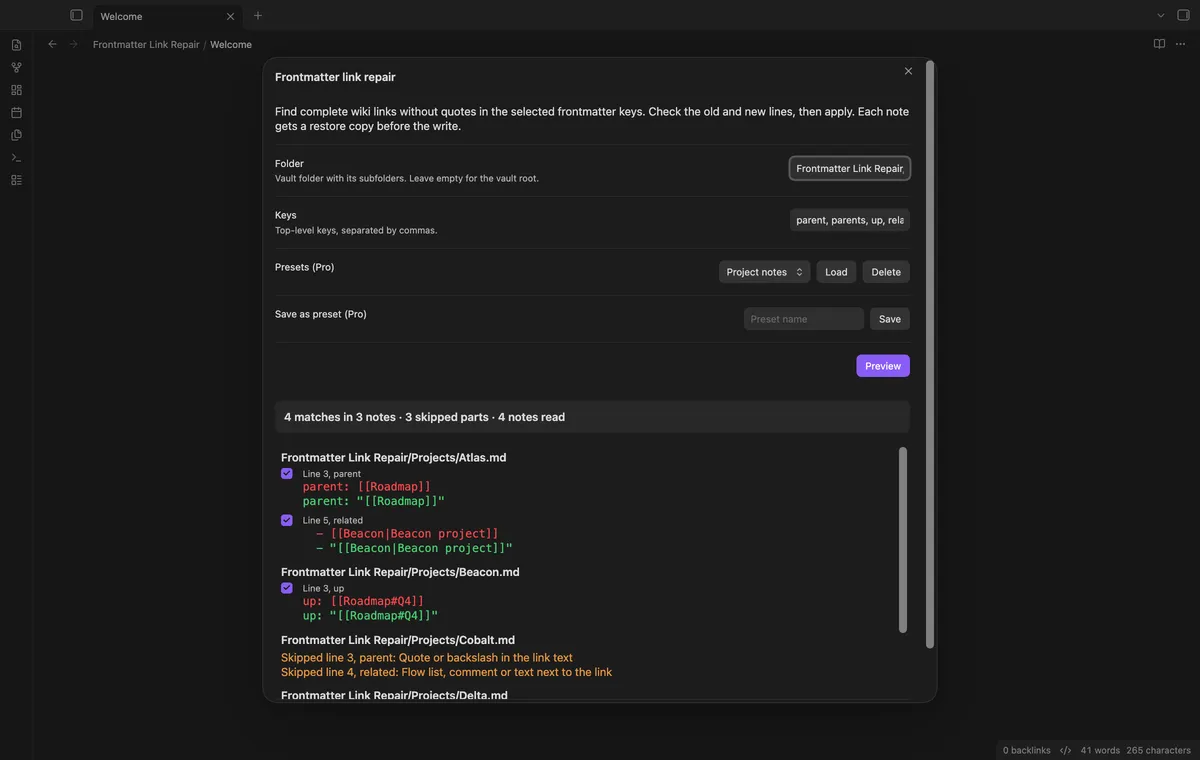Image resolution: width=1200 pixels, height=760 pixels.
Task: Click the 'Frontmatter link repair' dialog title
Action: tap(335, 77)
